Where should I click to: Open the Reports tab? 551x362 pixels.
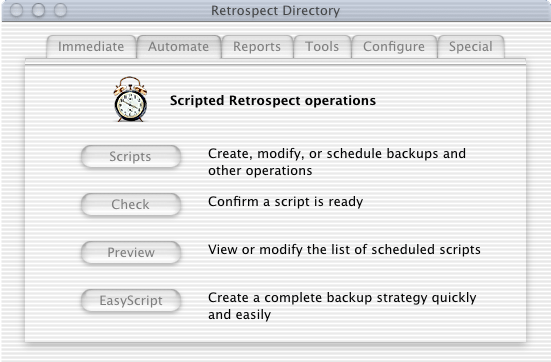257,47
